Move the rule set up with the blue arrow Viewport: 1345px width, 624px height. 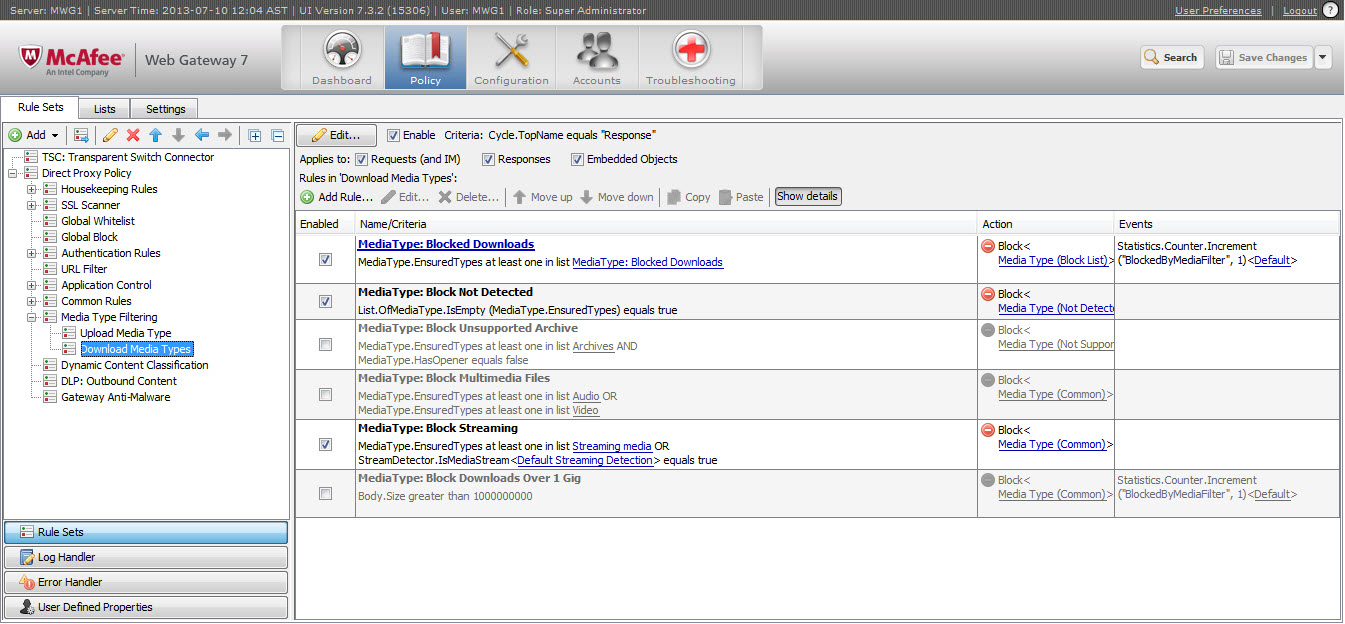tap(157, 134)
